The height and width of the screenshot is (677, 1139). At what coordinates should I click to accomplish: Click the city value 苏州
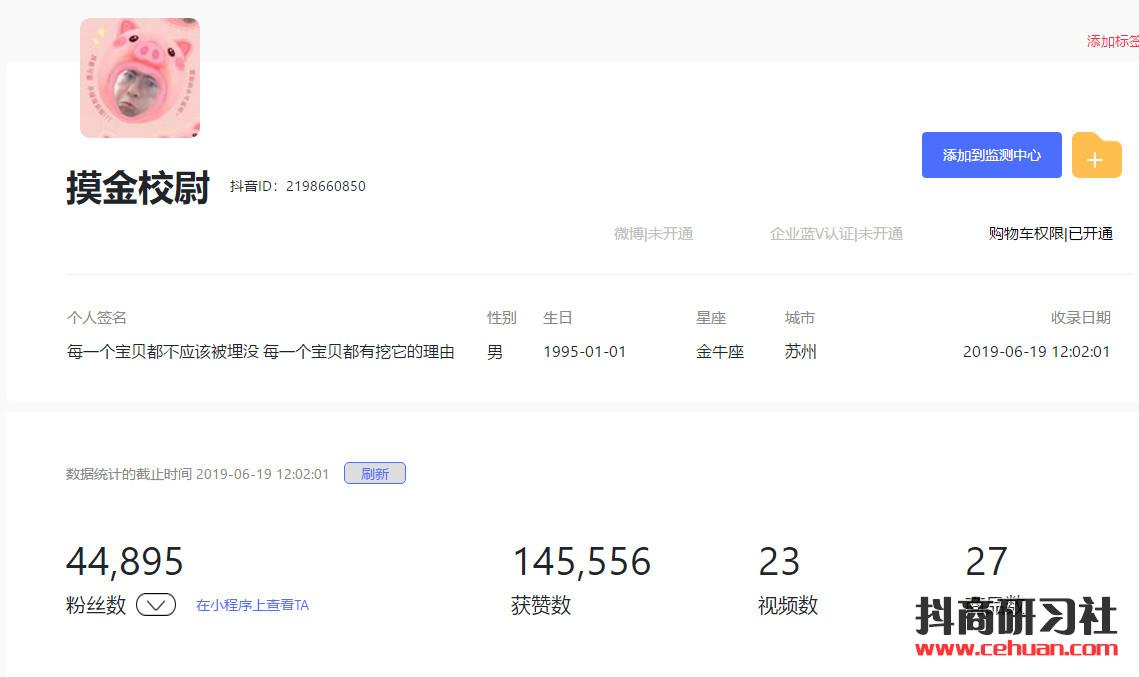click(x=800, y=352)
